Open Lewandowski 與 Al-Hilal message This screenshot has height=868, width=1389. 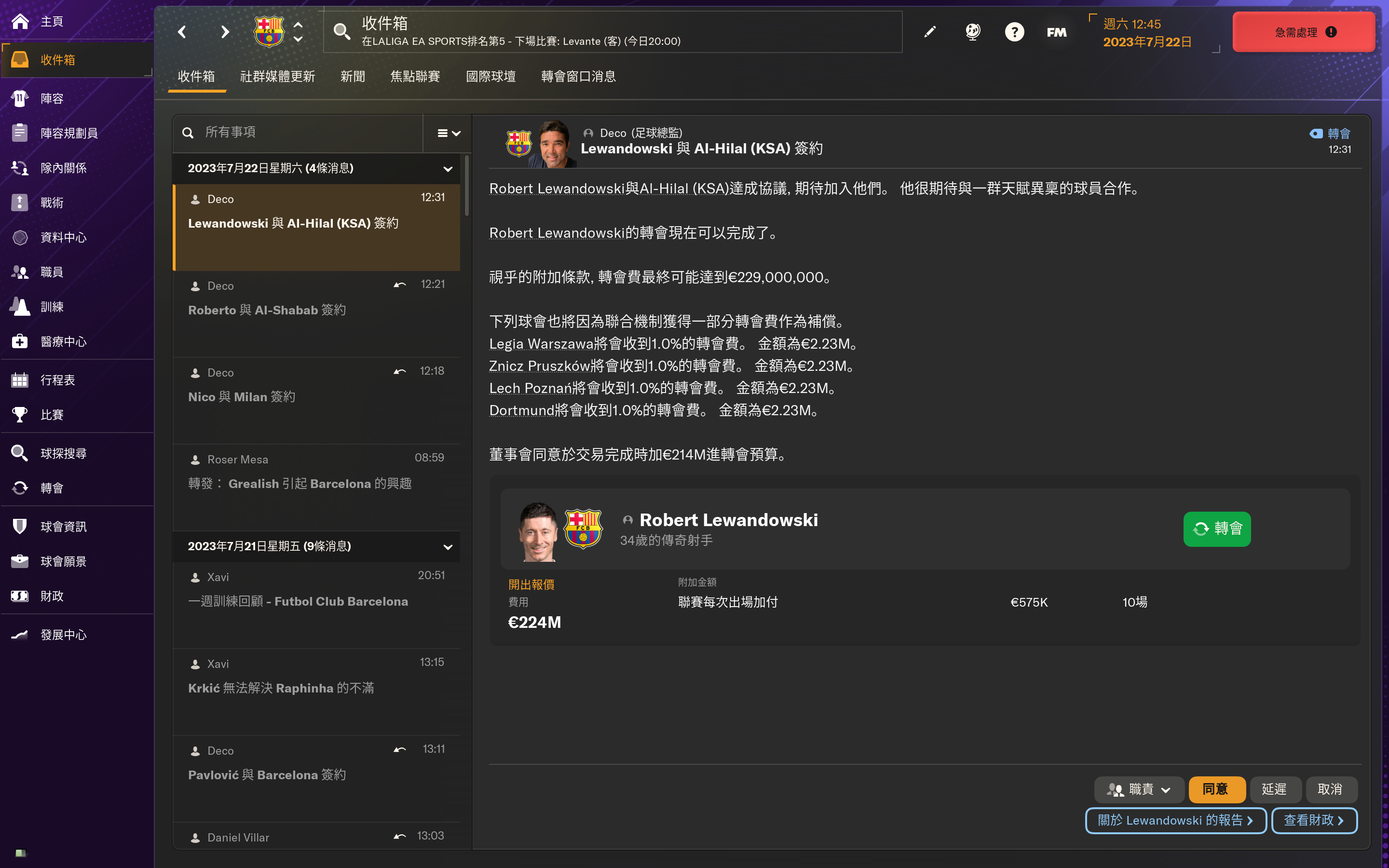pos(317,227)
